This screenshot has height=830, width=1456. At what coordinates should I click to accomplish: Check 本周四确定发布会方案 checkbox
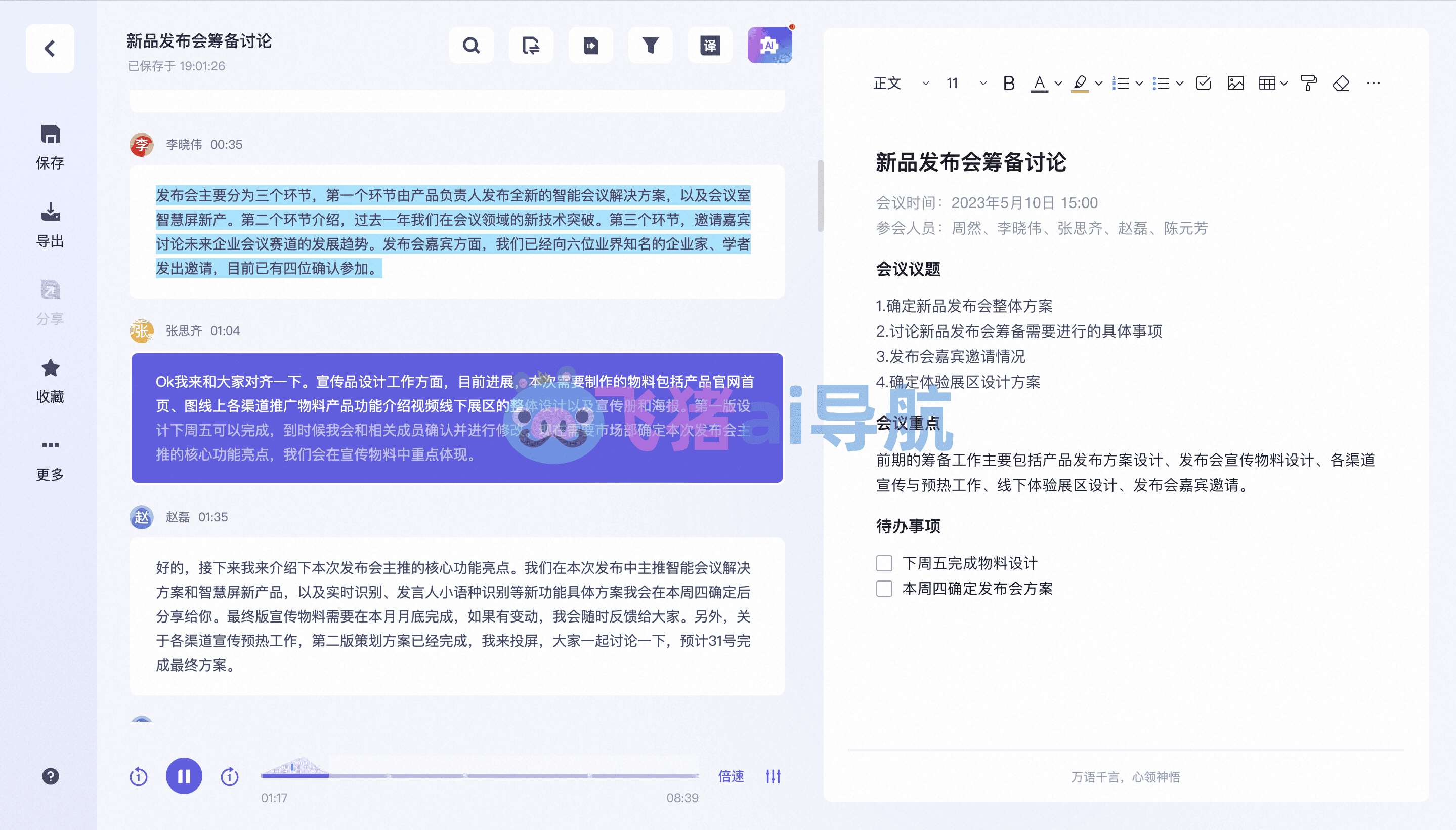(884, 588)
